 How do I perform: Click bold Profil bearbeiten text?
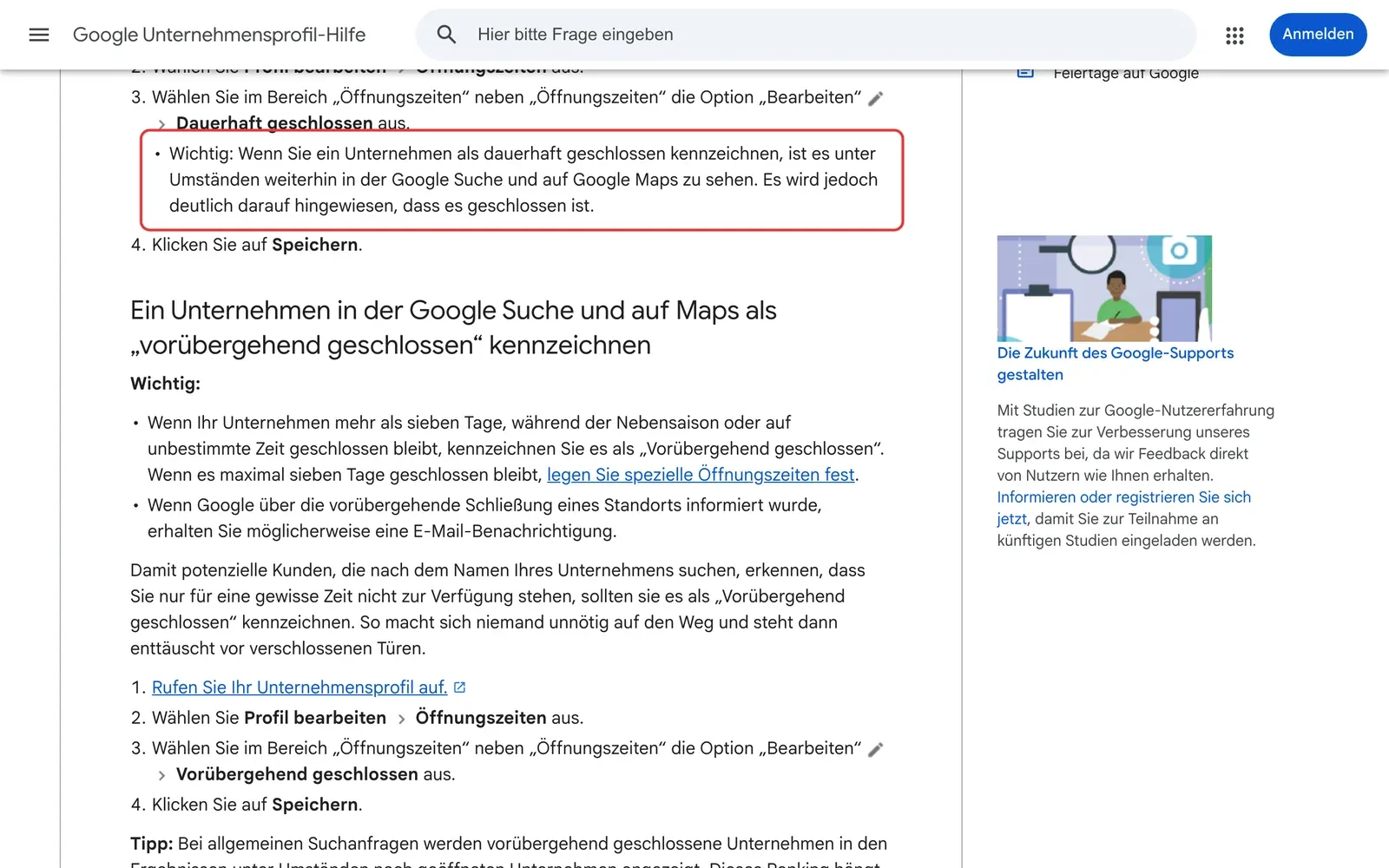click(x=315, y=718)
